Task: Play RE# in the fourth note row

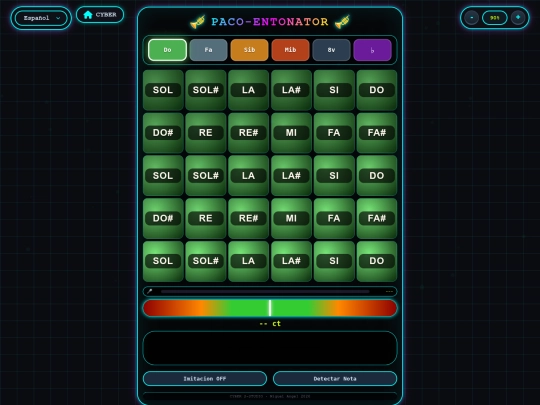Action: point(248,218)
